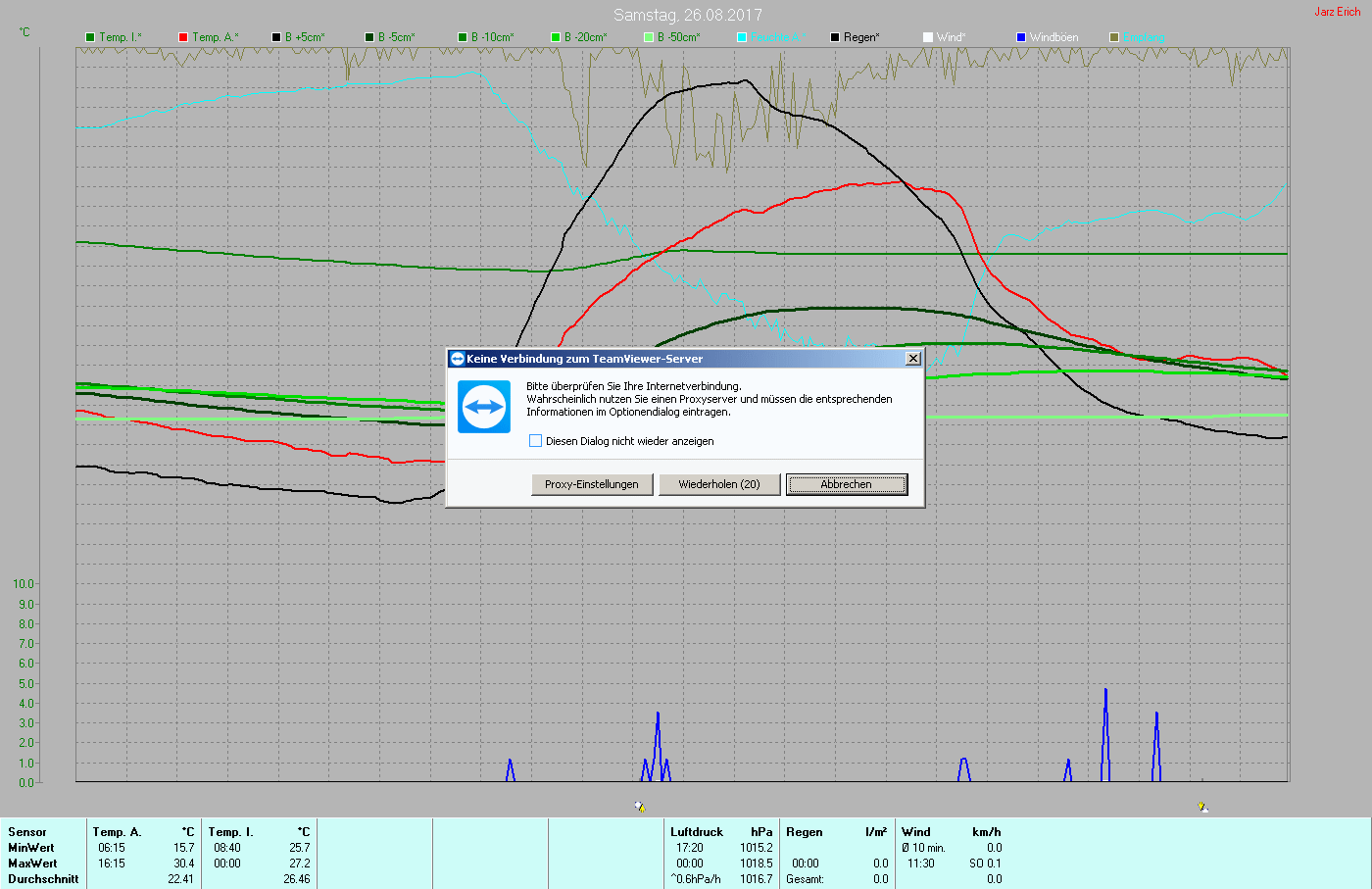Click the '^0.6hPa/h' pressure trend value
This screenshot has width=1372, height=889.
tap(696, 879)
